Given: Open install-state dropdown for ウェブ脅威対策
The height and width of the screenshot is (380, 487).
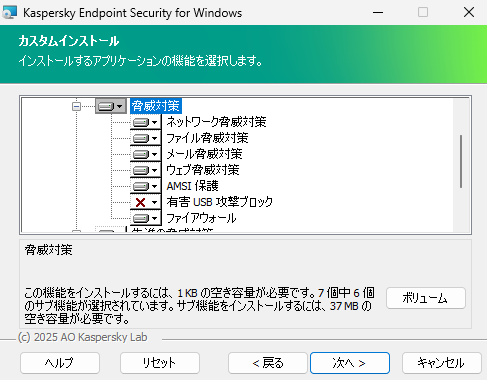Looking at the screenshot, I should pyautogui.click(x=145, y=170).
